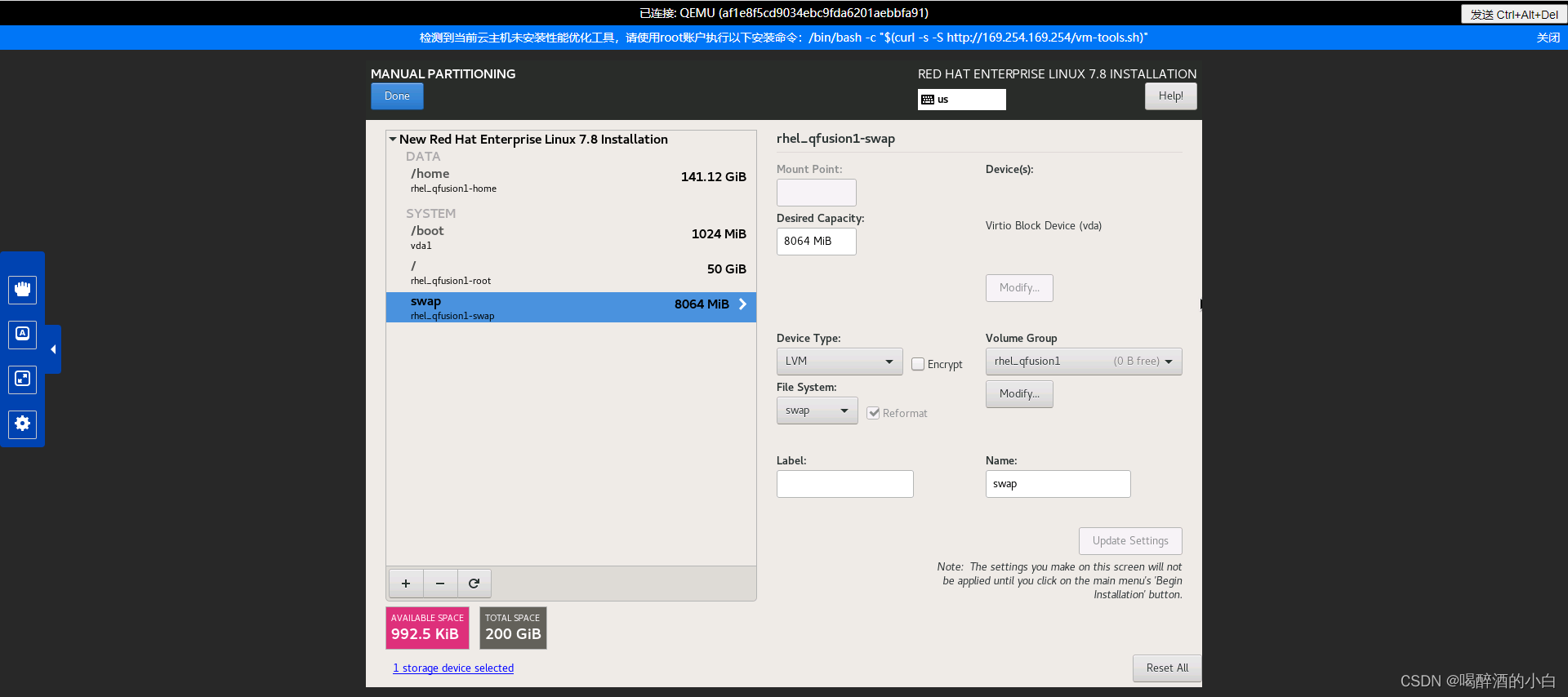This screenshot has height=697, width=1568.
Task: Click the Reset All button
Action: (1167, 668)
